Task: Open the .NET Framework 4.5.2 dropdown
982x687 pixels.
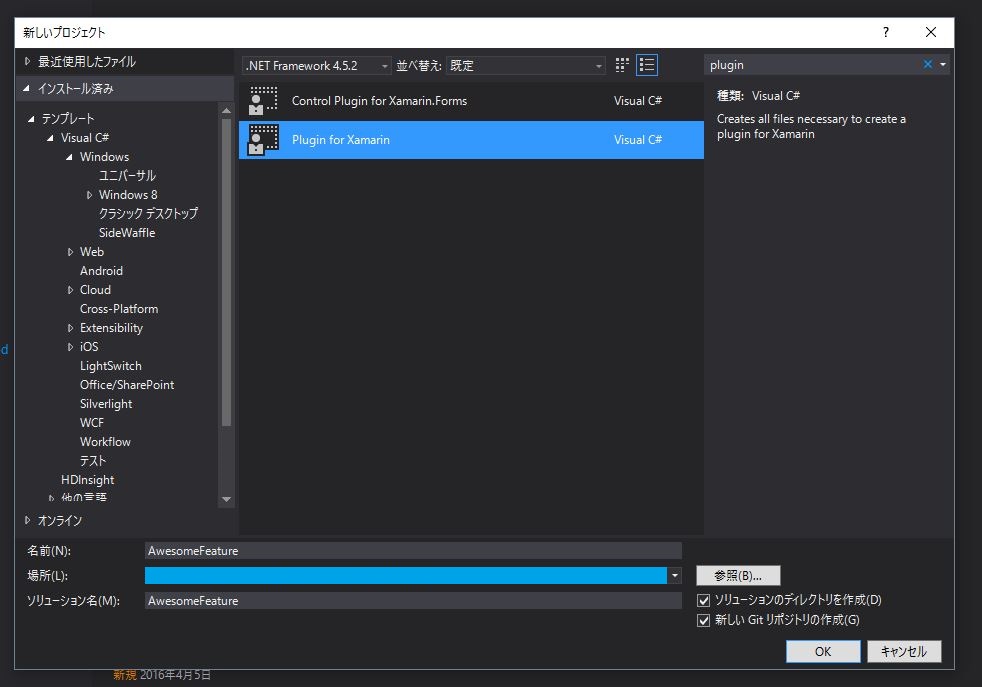Action: coord(316,66)
